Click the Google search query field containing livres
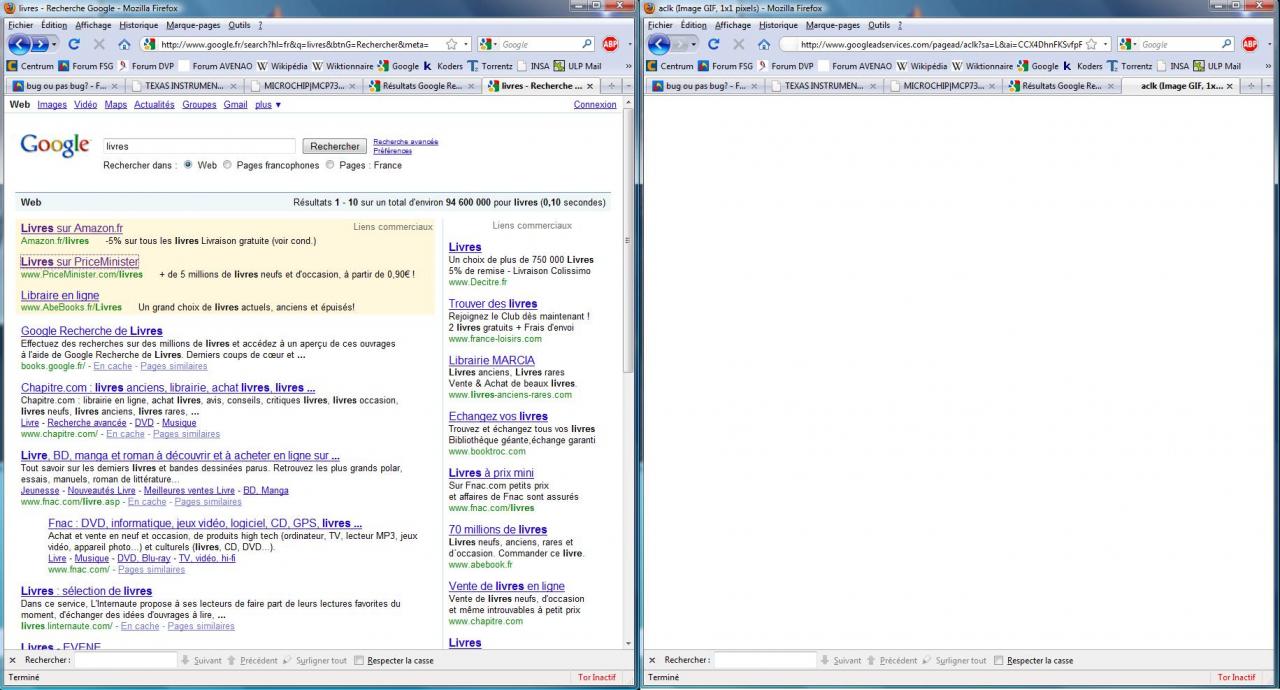Image resolution: width=1280 pixels, height=690 pixels. click(x=199, y=146)
